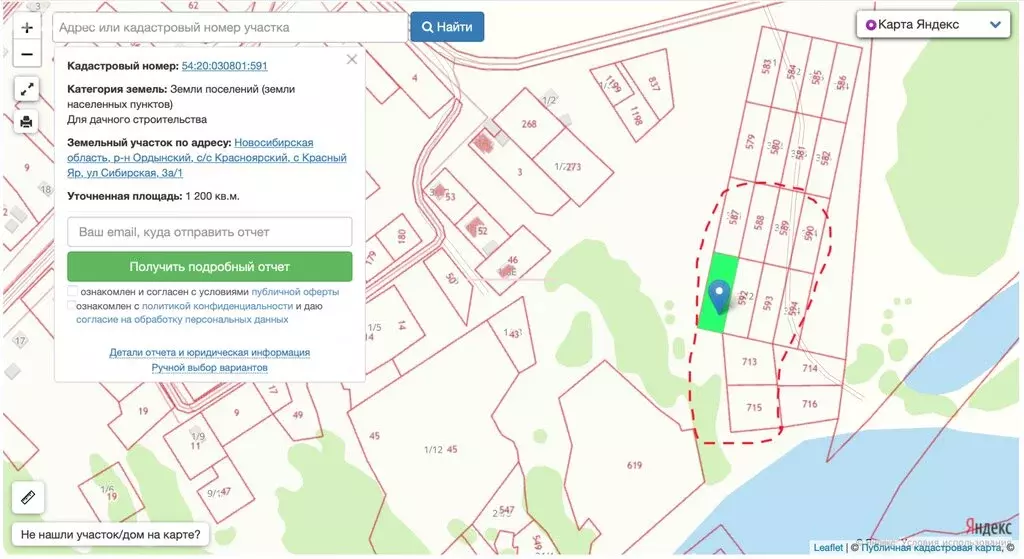Image resolution: width=1024 pixels, height=559 pixels.
Task: Select parcel 619 on the map
Action: (634, 466)
